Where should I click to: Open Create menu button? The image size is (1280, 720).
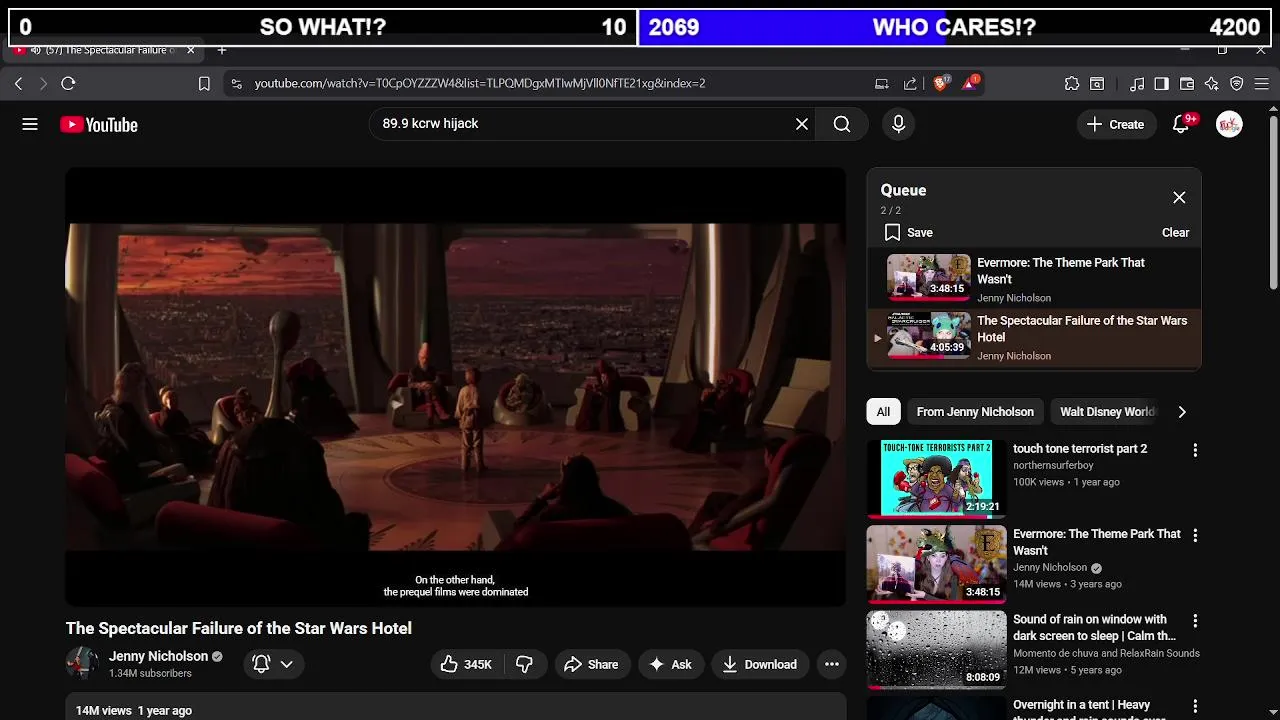pyautogui.click(x=1115, y=124)
